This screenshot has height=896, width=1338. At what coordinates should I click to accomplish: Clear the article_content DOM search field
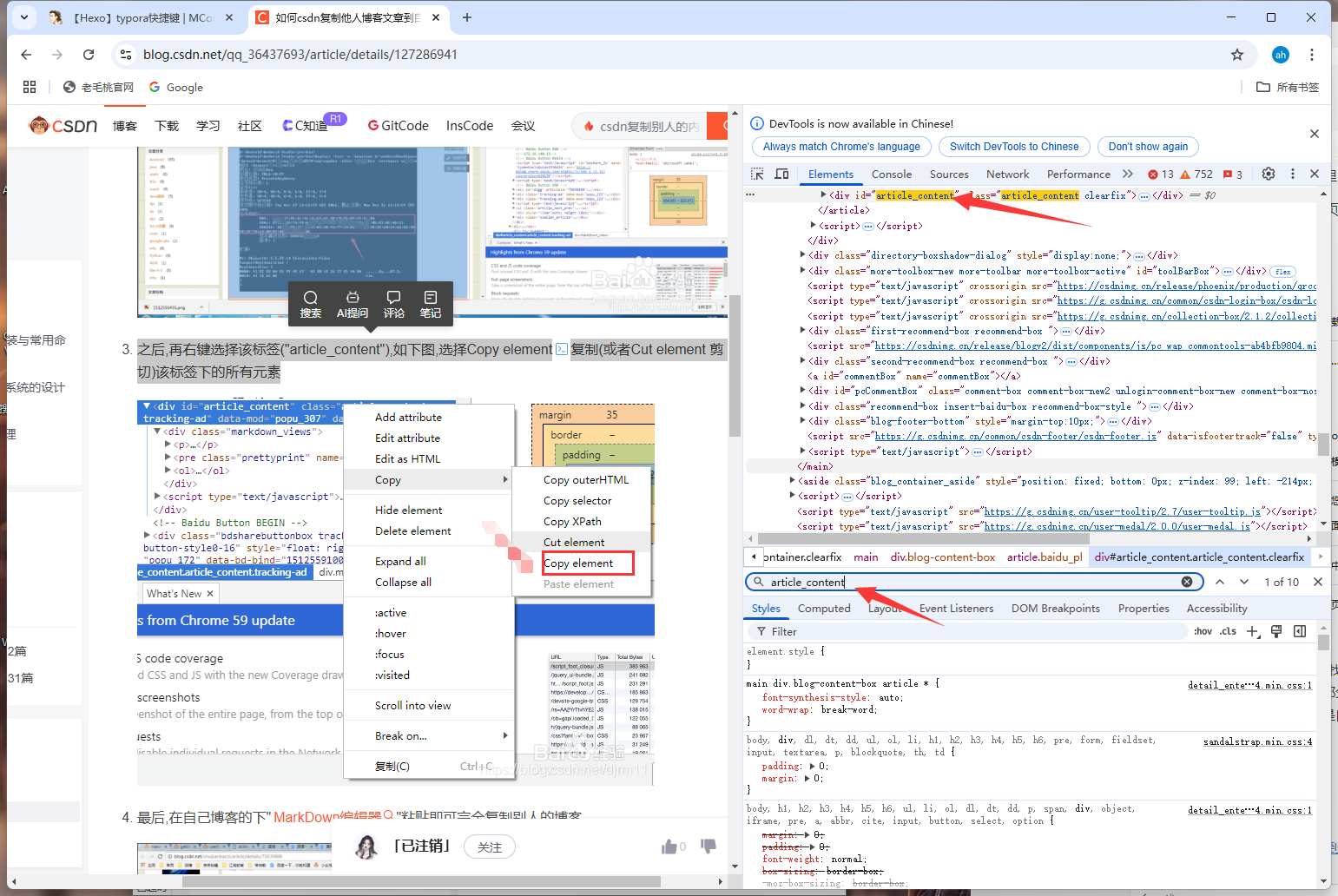tap(1187, 582)
